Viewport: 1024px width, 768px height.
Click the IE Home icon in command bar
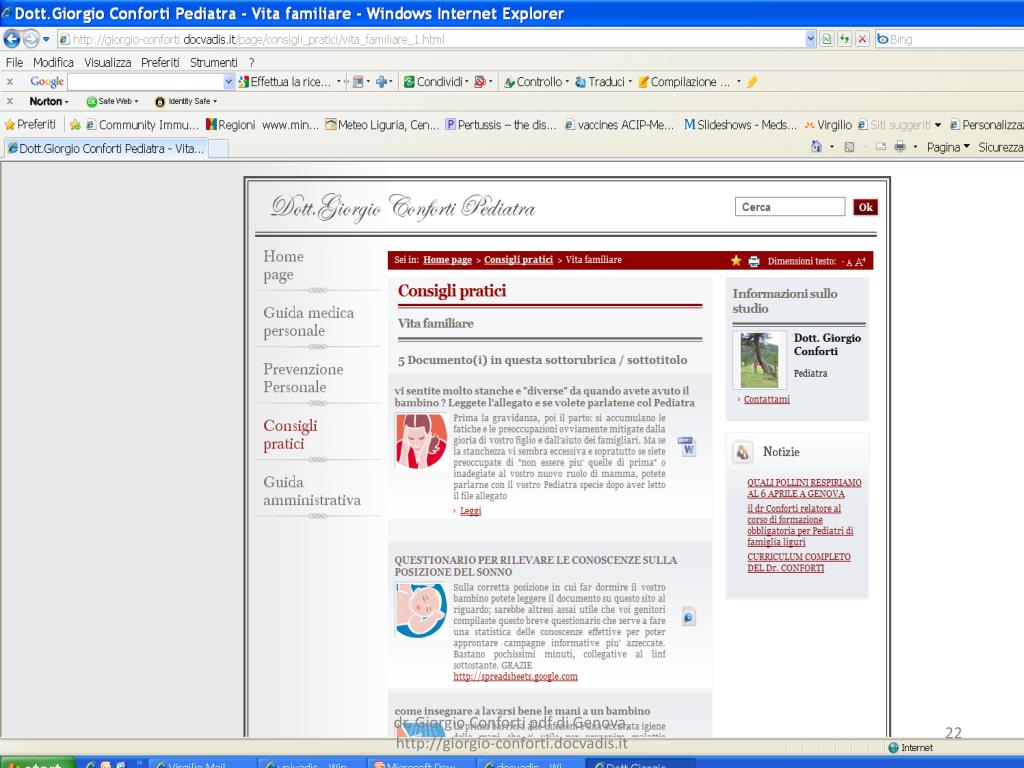point(816,147)
